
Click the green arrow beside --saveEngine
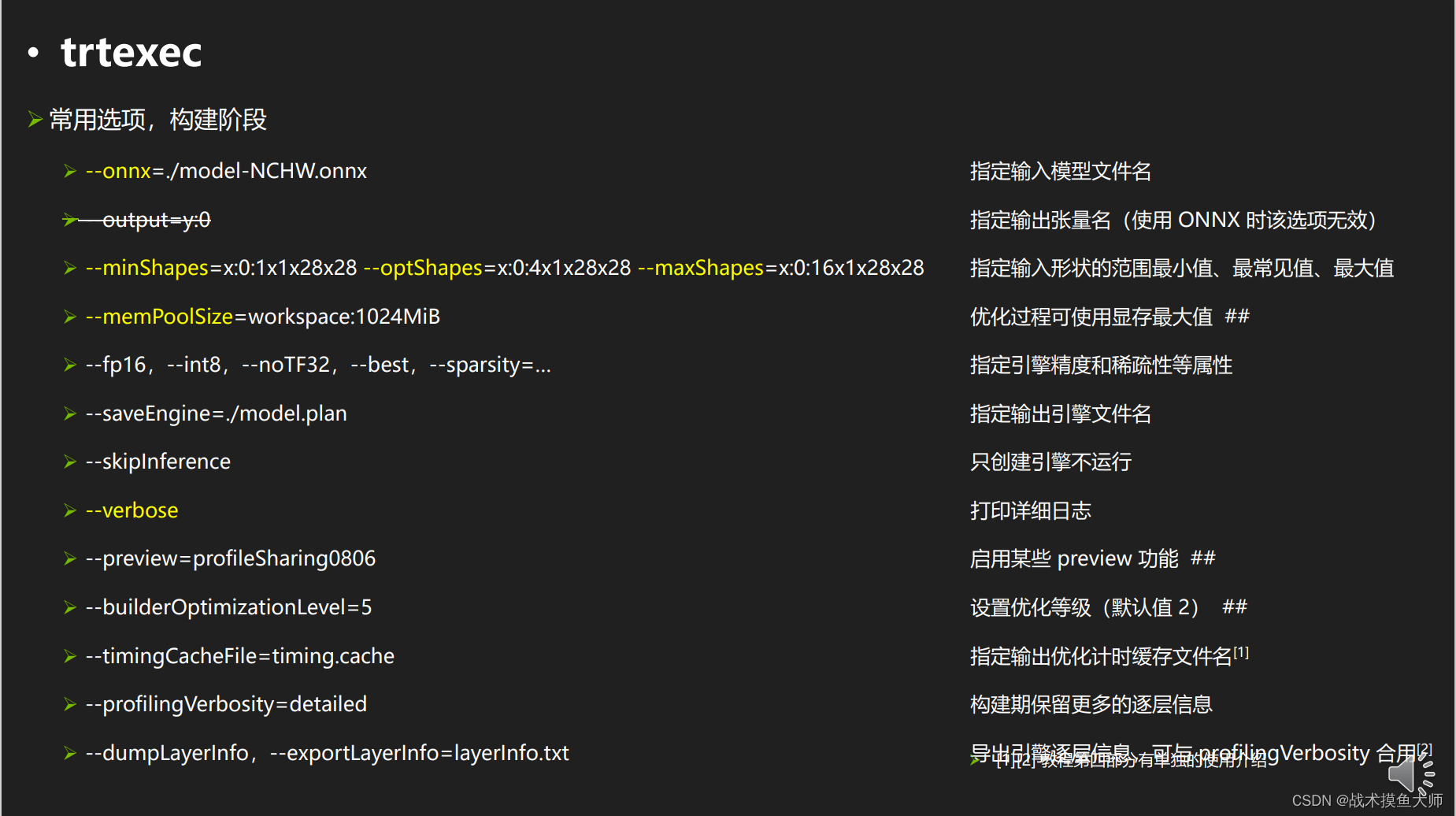(x=70, y=414)
